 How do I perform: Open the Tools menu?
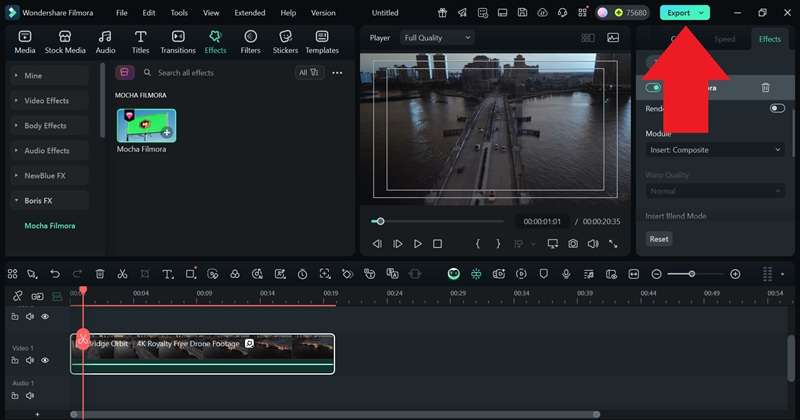point(179,13)
